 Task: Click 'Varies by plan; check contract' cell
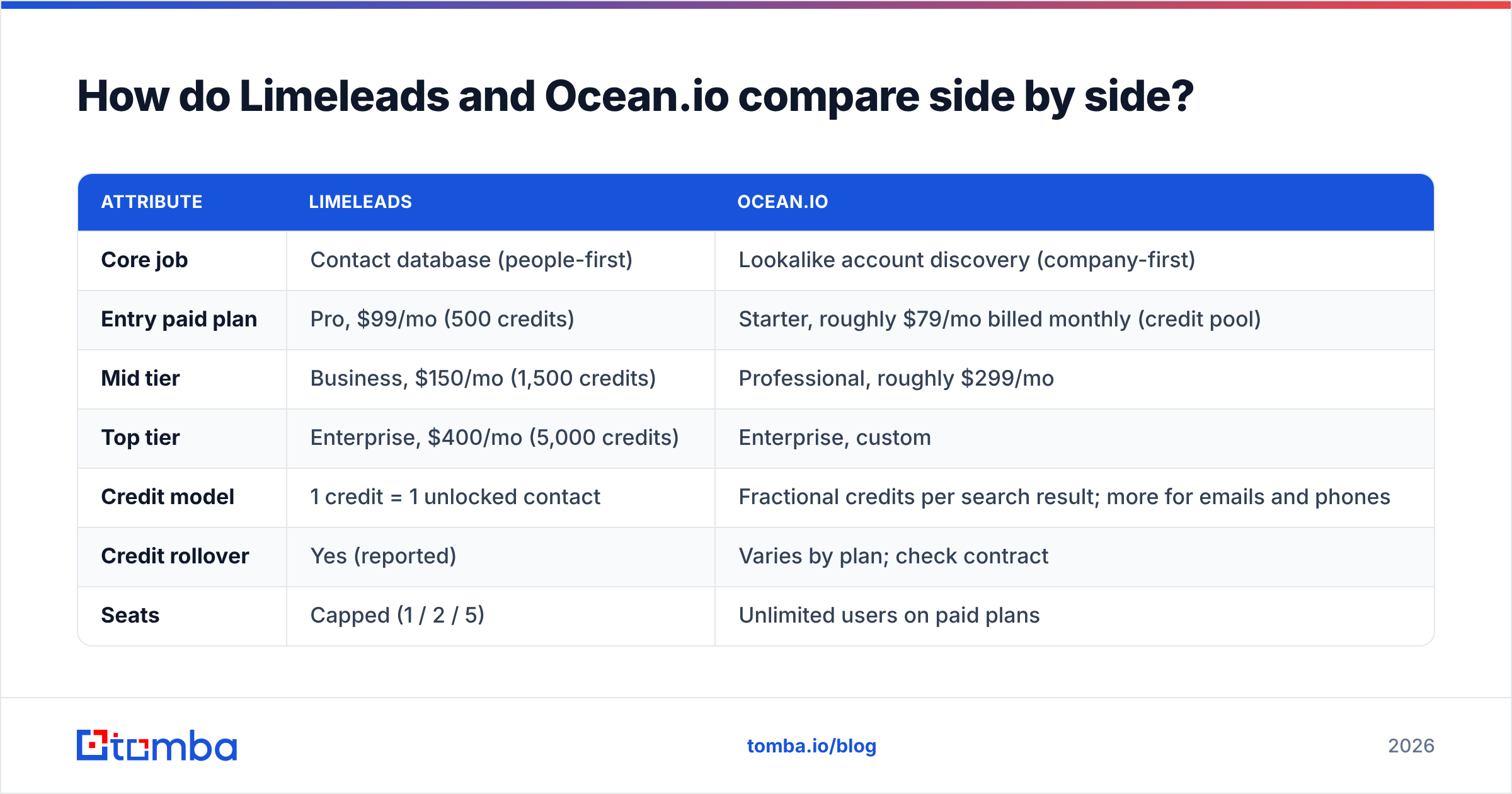point(893,556)
